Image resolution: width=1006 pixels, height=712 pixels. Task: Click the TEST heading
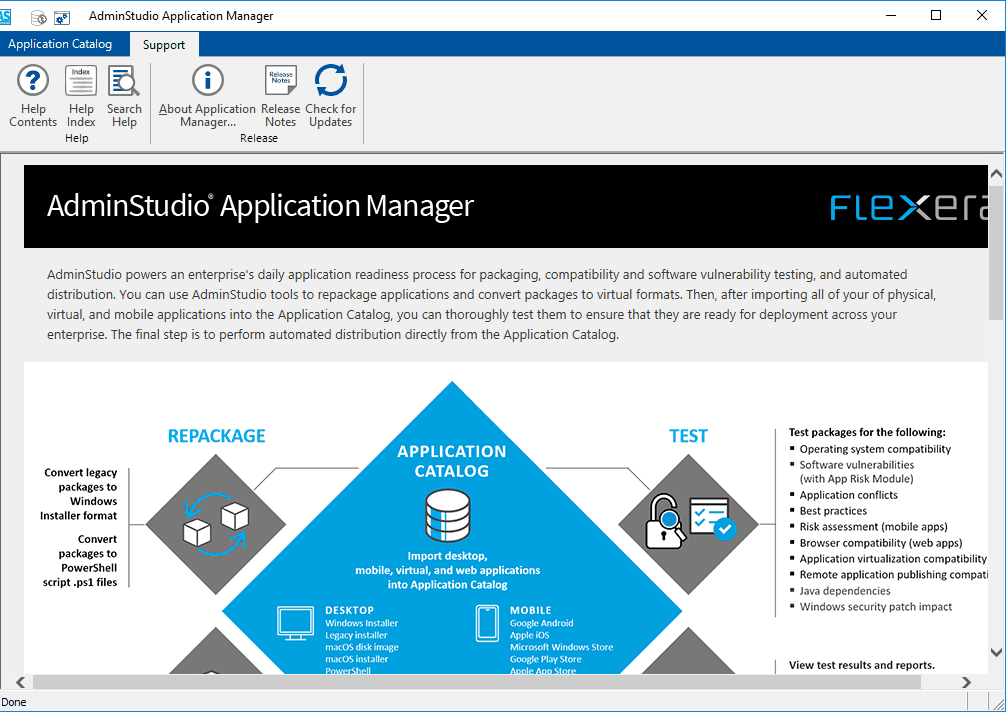pyautogui.click(x=688, y=436)
